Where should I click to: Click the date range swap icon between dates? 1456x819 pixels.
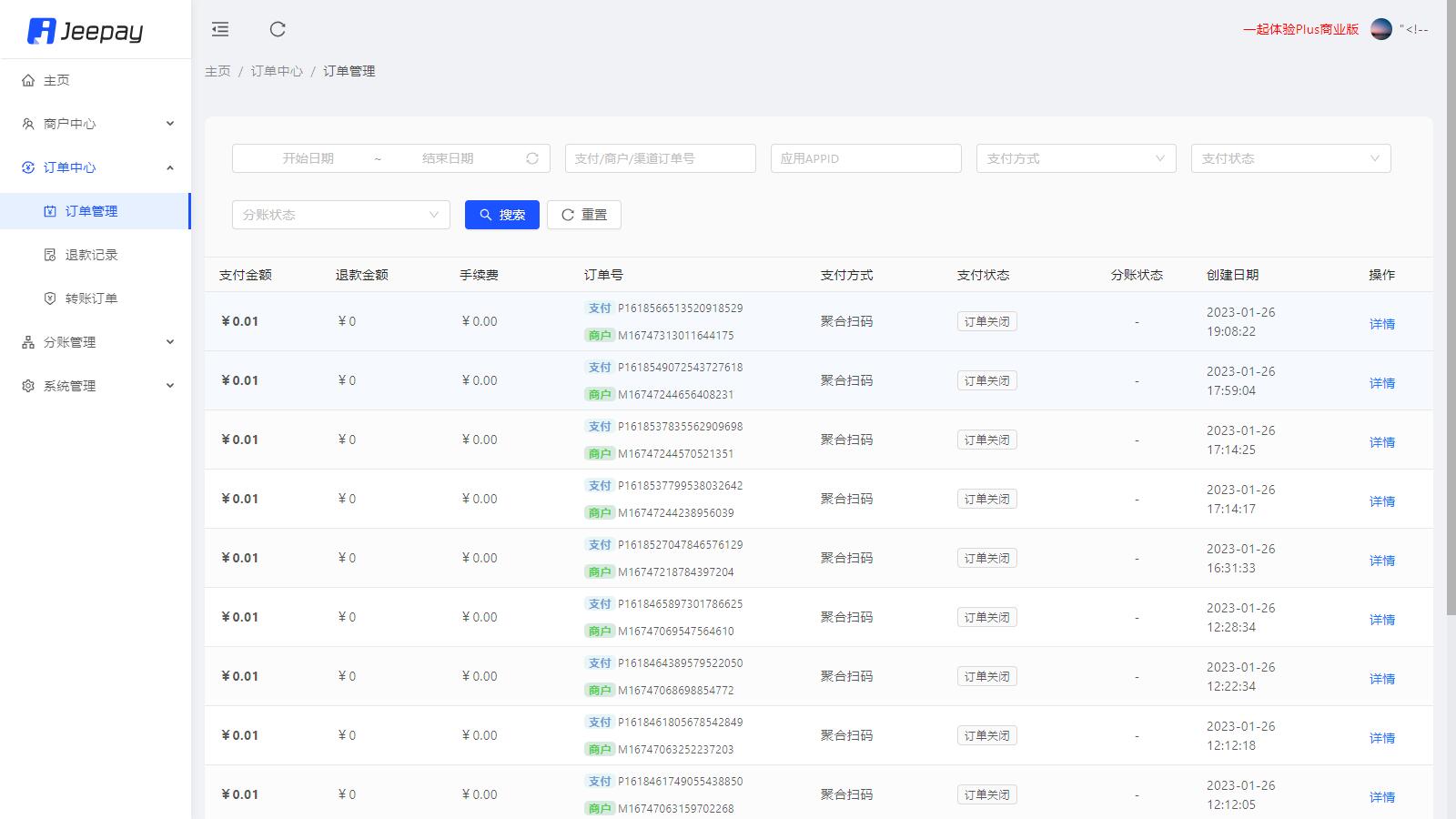tap(531, 157)
